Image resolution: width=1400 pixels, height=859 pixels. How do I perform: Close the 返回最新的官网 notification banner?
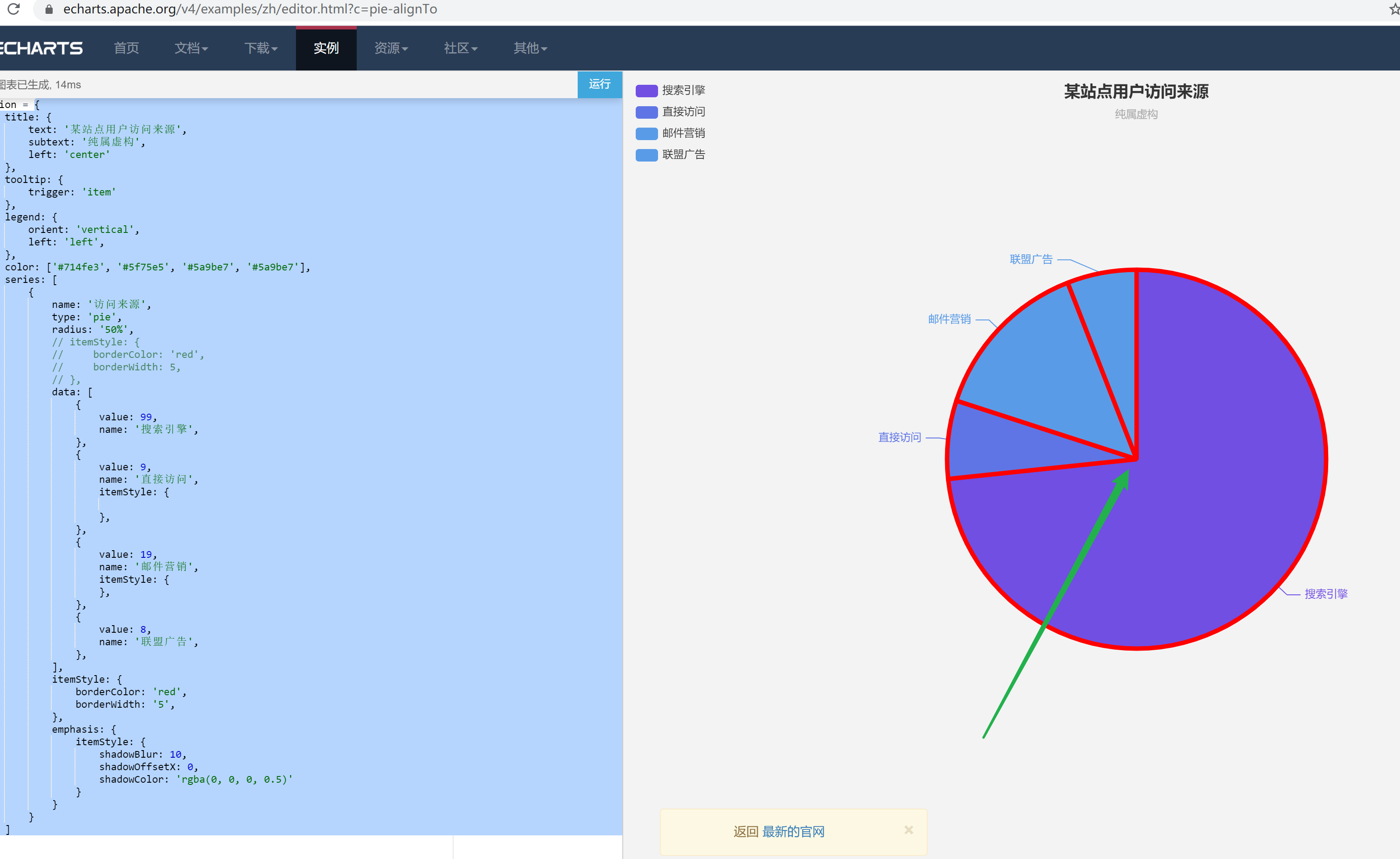pos(908,830)
